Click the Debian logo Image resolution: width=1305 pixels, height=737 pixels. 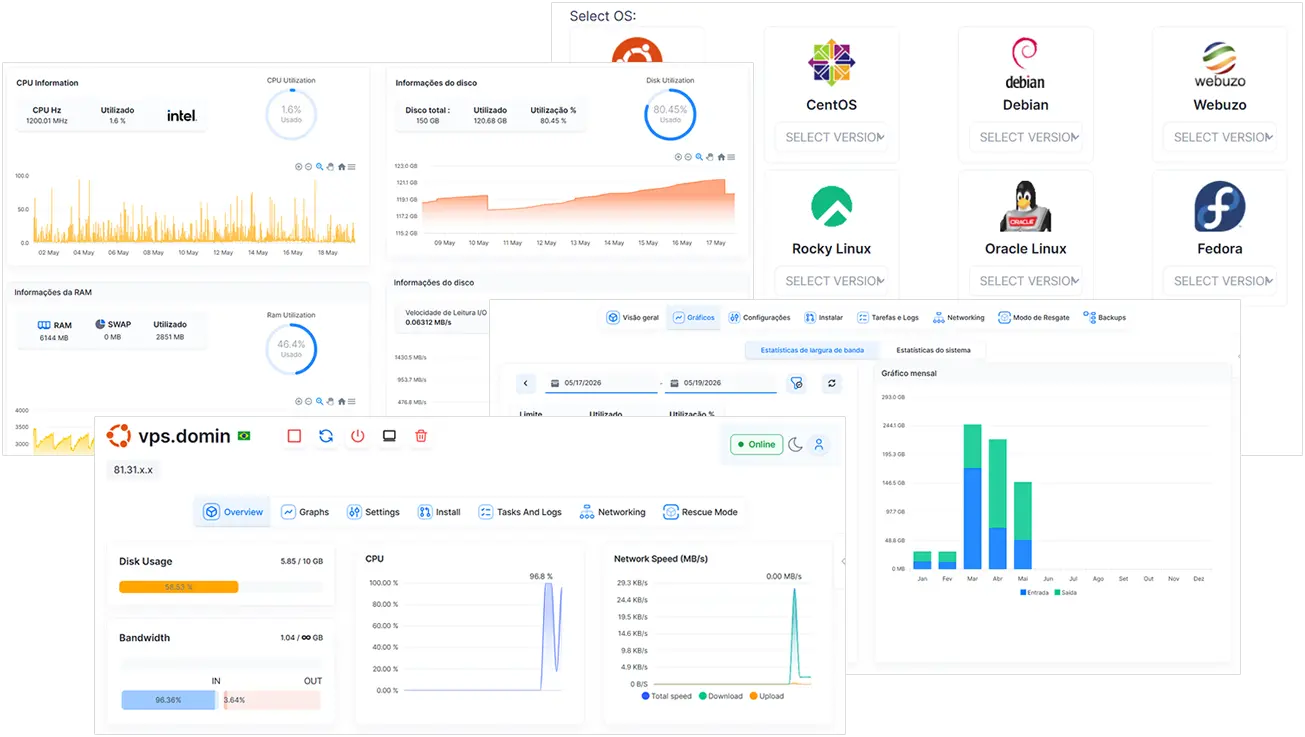[1025, 64]
